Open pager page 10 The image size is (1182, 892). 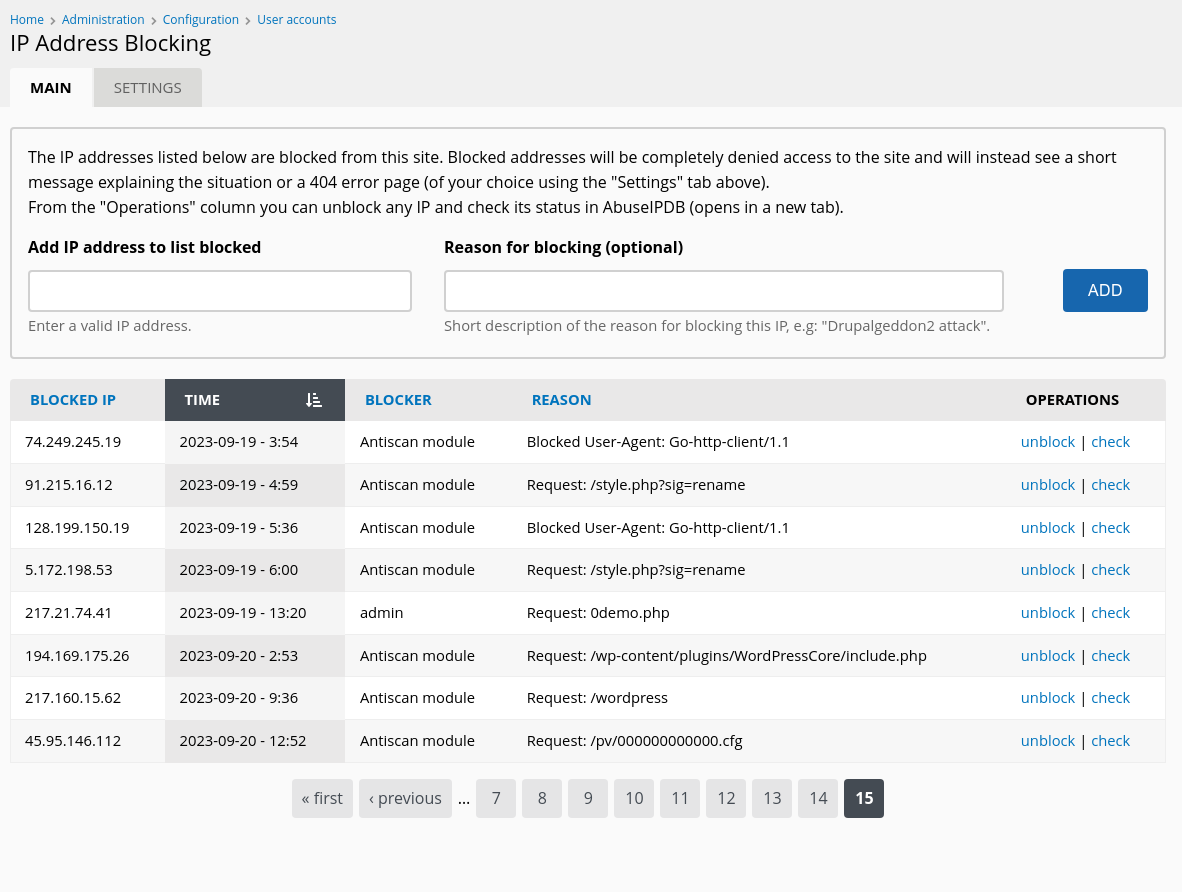click(634, 799)
